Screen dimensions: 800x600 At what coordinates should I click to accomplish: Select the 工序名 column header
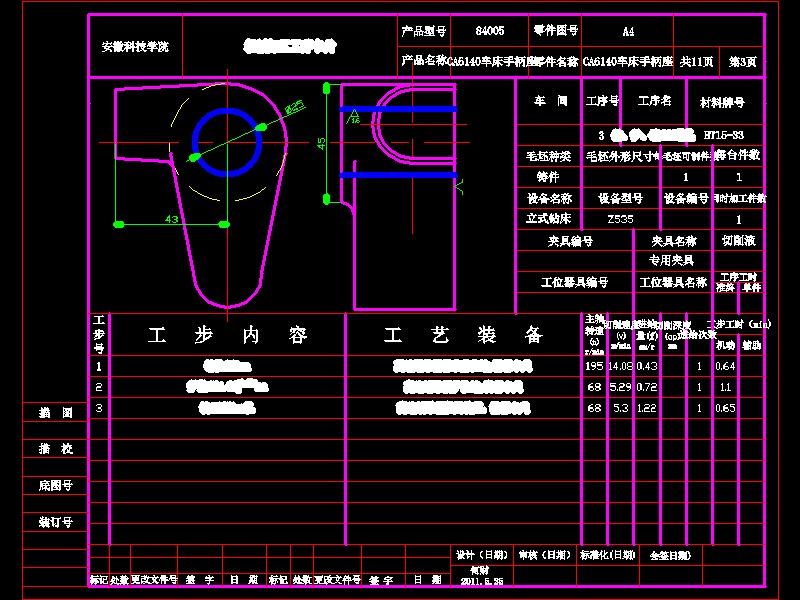(x=655, y=101)
